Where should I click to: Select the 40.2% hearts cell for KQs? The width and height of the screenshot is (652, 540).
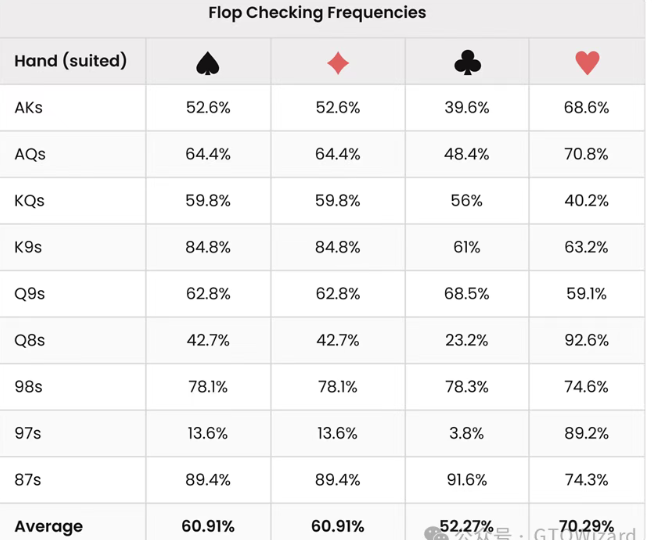587,201
